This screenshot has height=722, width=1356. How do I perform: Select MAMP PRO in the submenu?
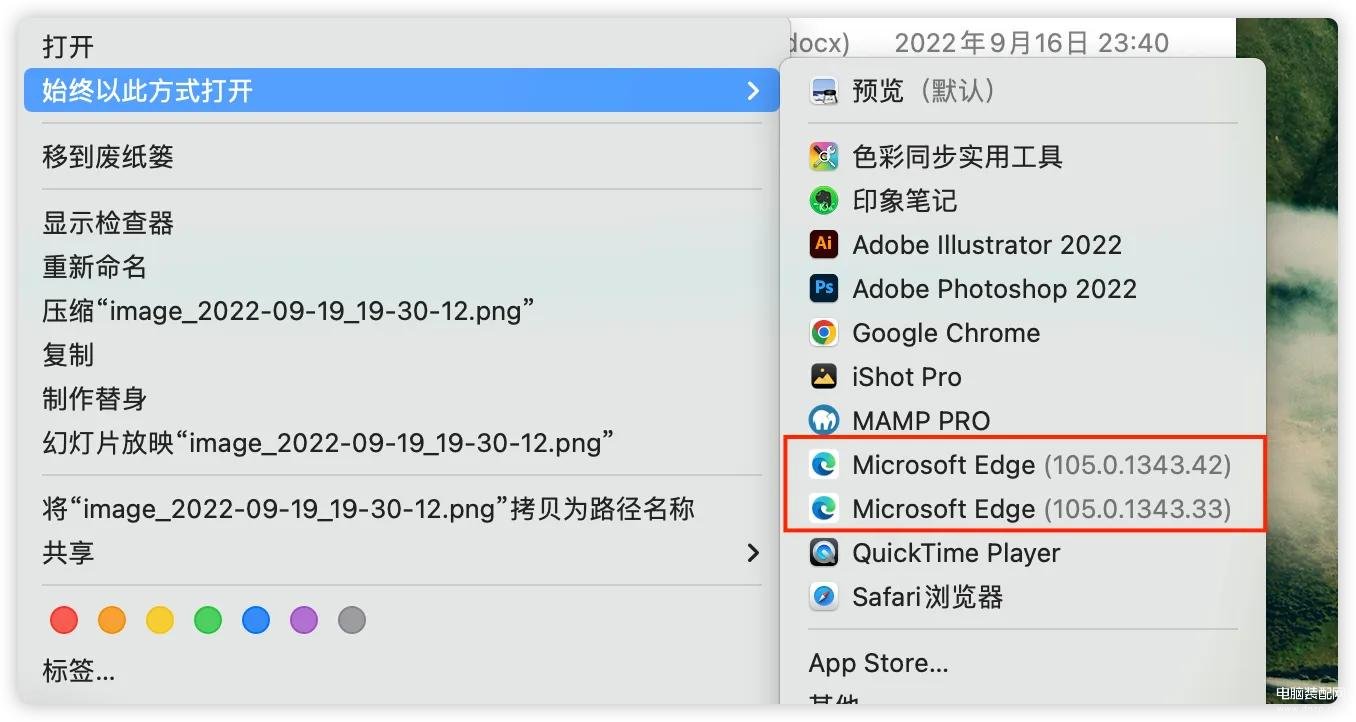click(x=1023, y=421)
